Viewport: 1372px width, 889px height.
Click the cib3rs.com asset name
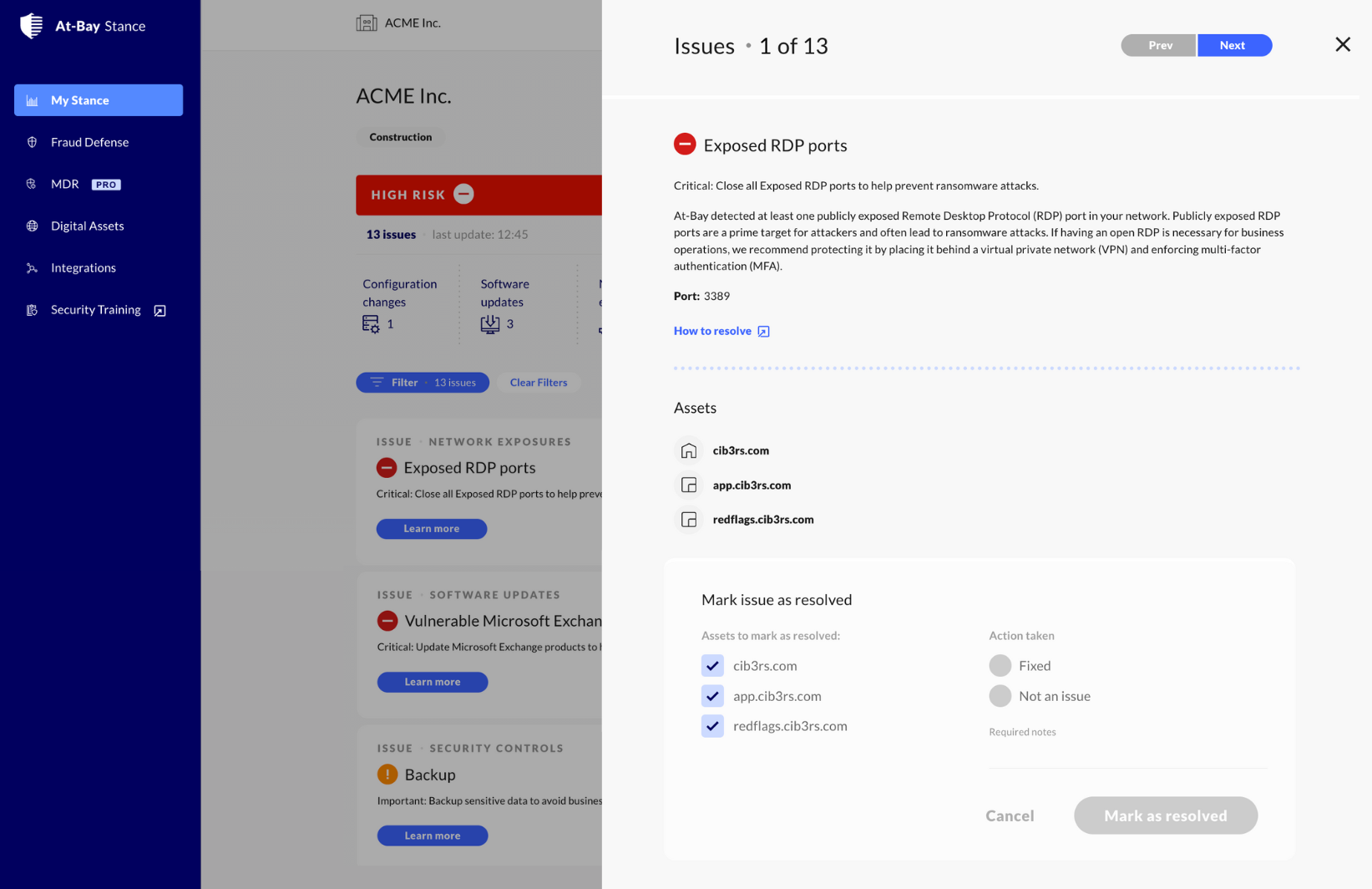741,450
